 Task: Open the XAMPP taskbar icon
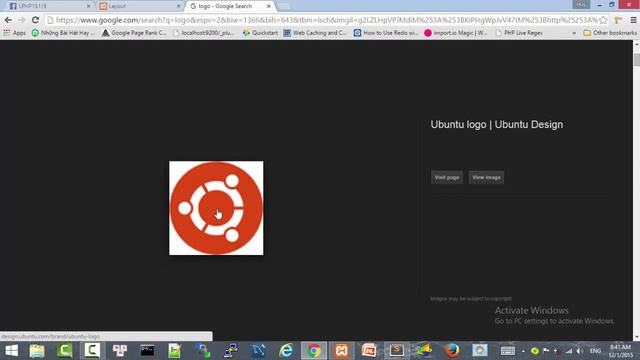pyautogui.click(x=341, y=351)
